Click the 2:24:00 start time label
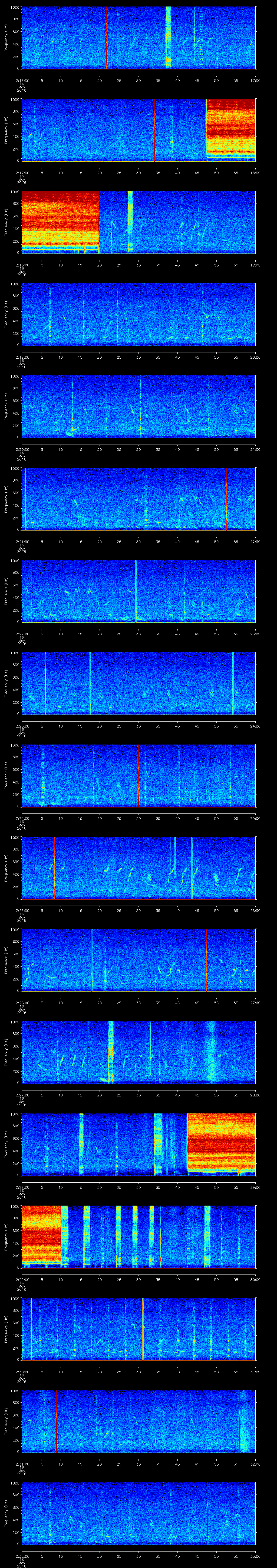The image size is (277, 1568). [x=22, y=818]
